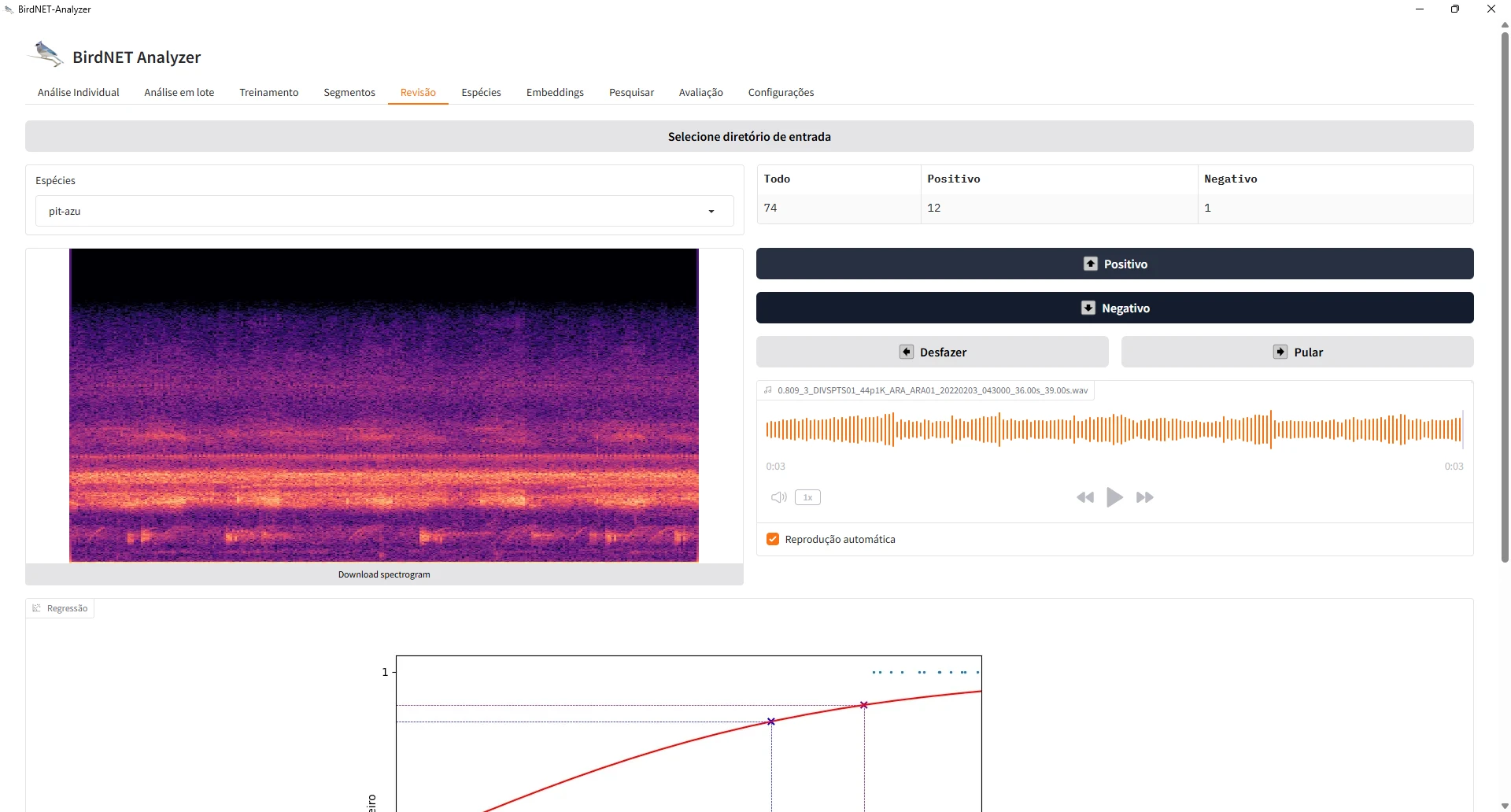Open the Avaliação tab
Image resolution: width=1511 pixels, height=812 pixels.
[x=701, y=92]
